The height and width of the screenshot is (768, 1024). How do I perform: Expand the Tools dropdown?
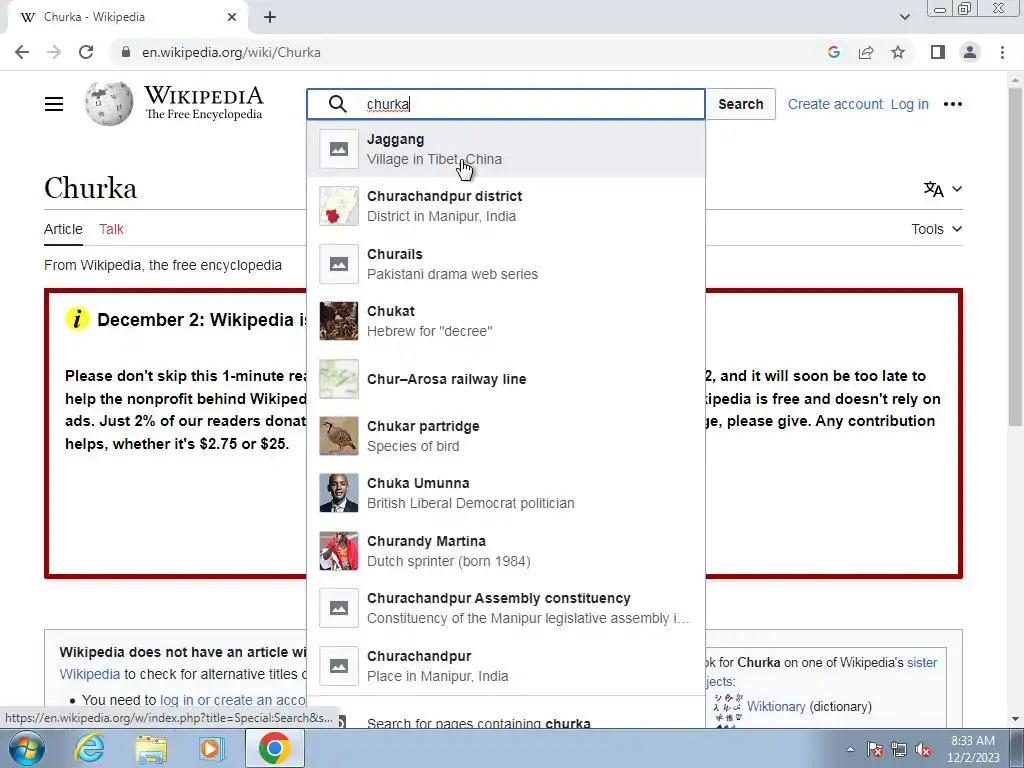(936, 229)
